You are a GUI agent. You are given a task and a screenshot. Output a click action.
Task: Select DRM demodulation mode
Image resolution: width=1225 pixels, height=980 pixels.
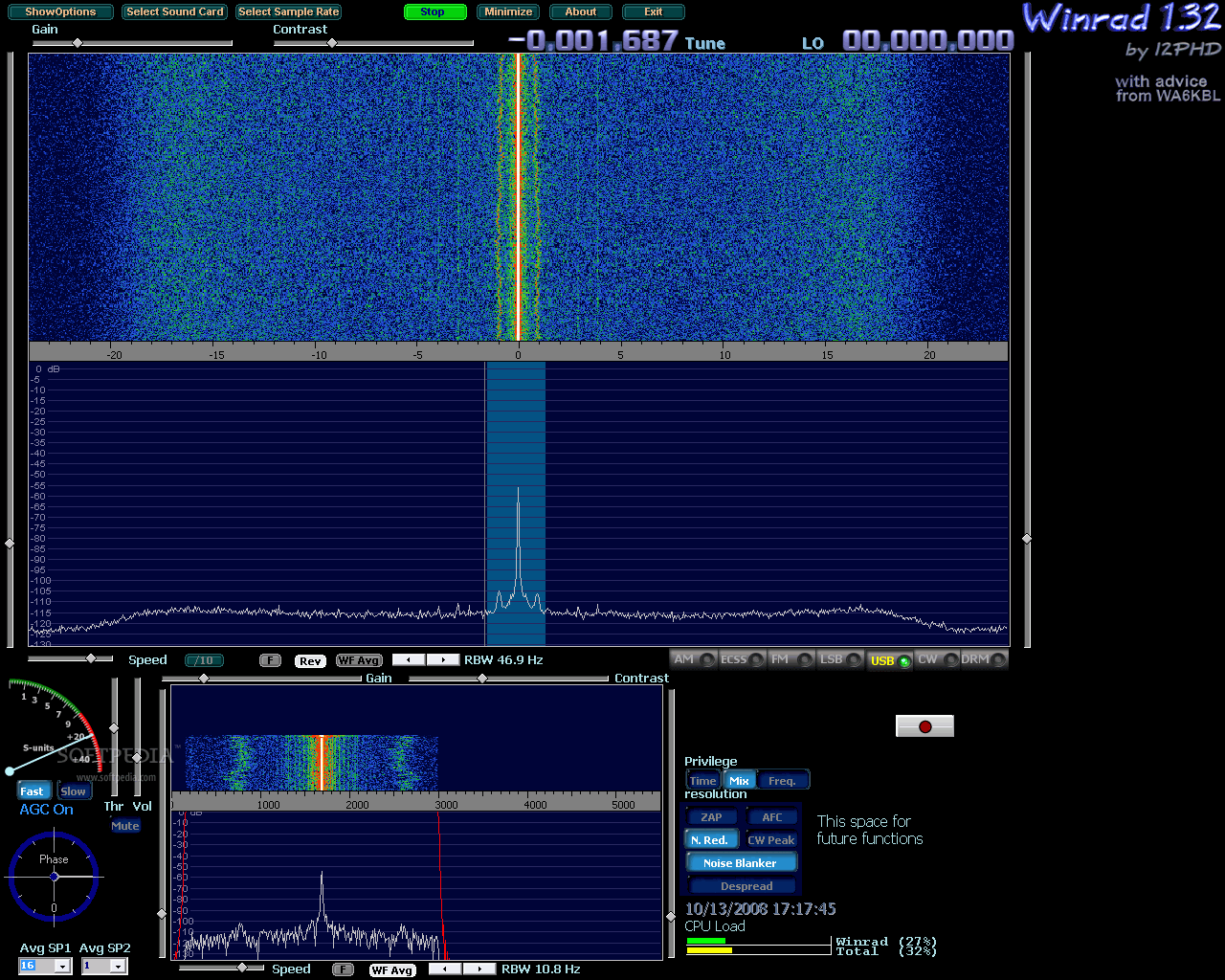984,659
